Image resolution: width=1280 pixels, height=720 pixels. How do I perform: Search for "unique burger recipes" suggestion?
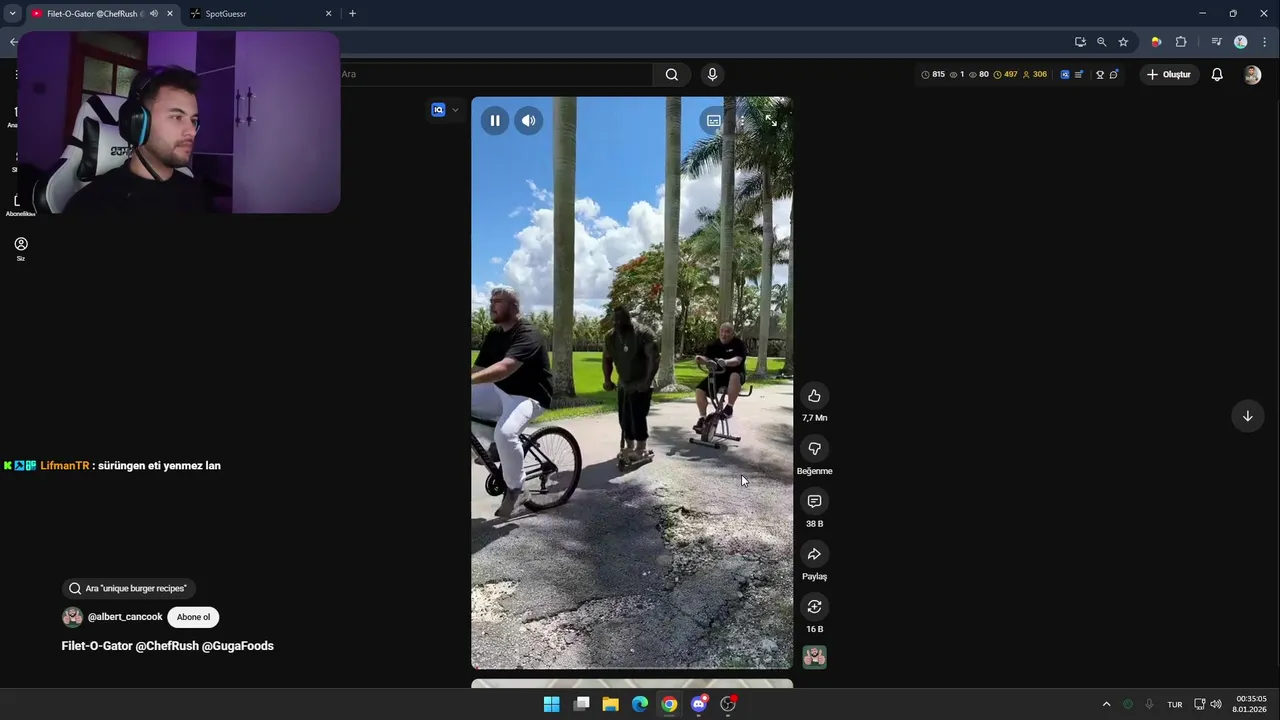[x=127, y=589]
